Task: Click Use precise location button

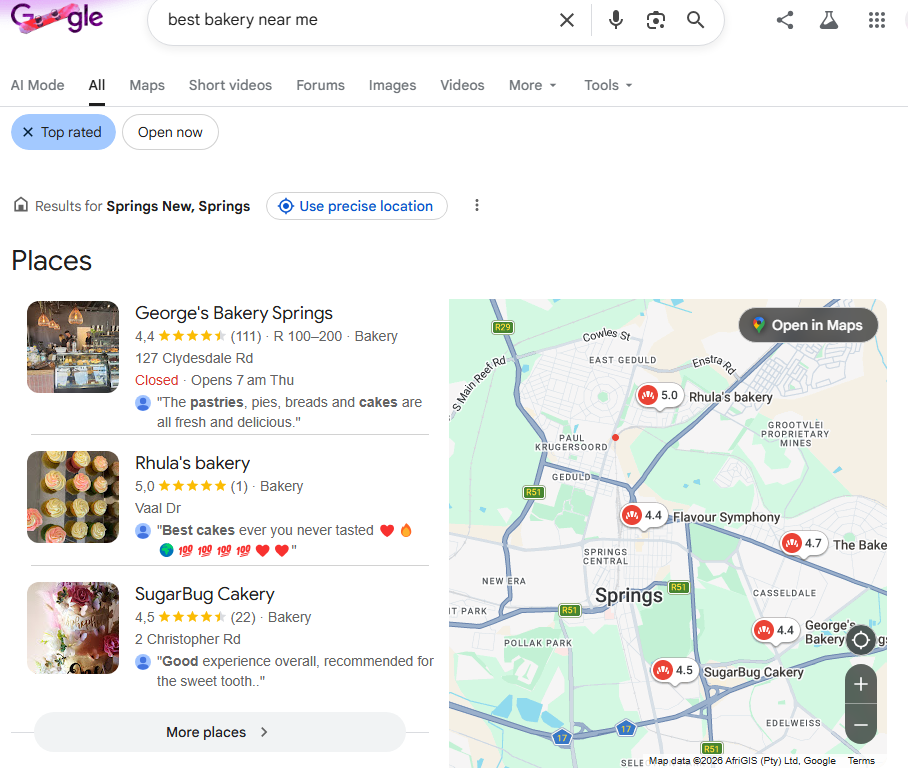Action: coord(357,206)
